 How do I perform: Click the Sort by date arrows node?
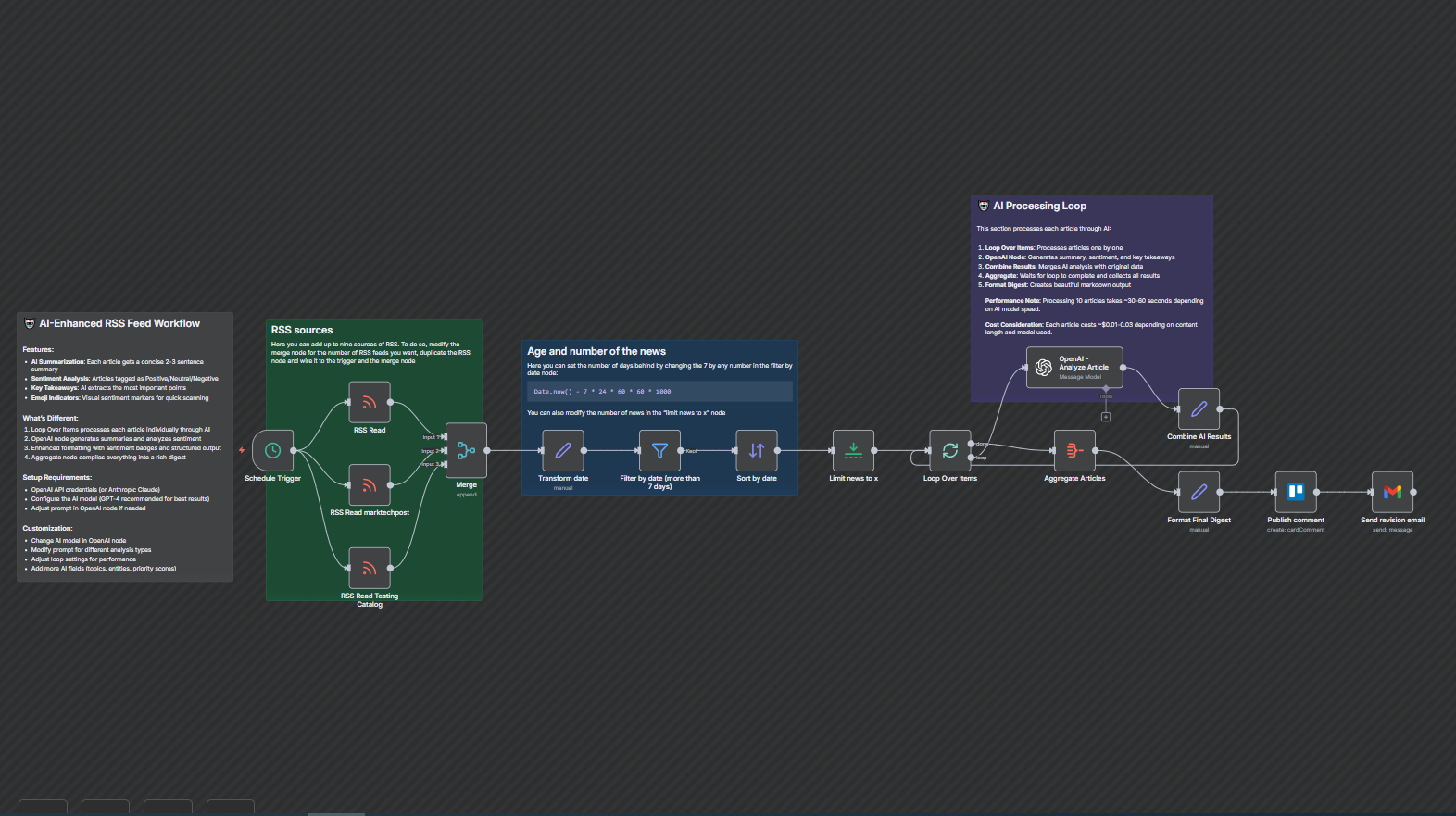[757, 451]
